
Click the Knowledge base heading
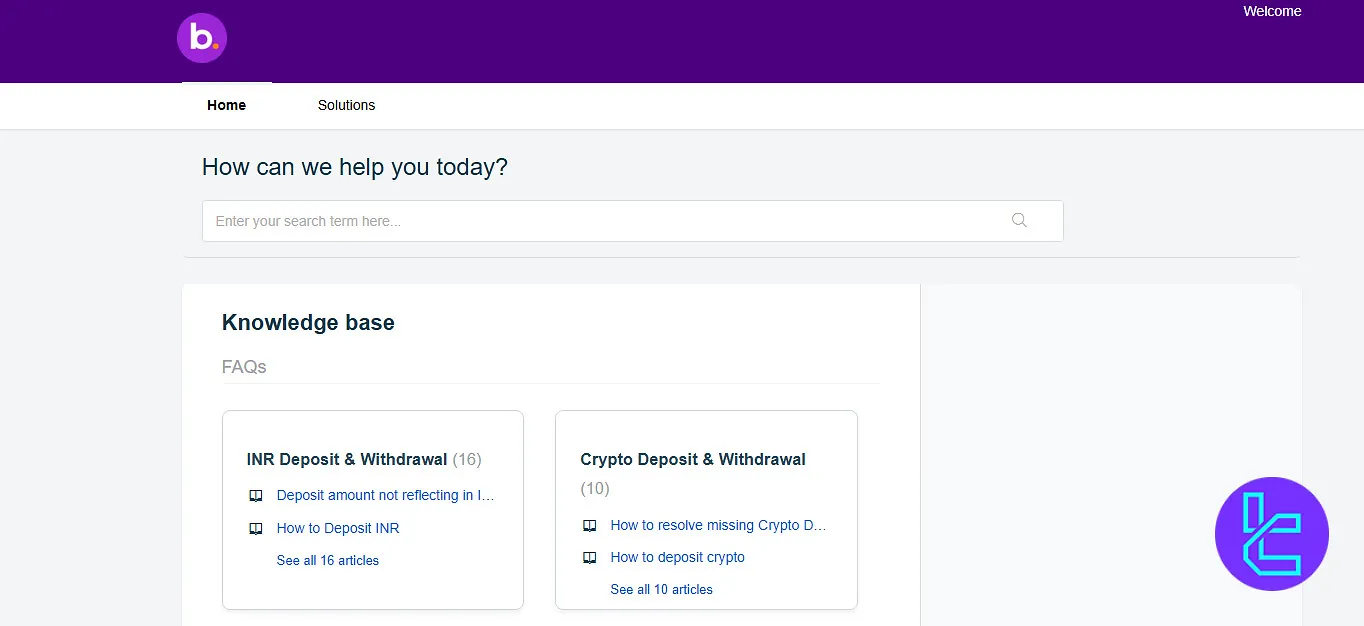click(x=308, y=322)
